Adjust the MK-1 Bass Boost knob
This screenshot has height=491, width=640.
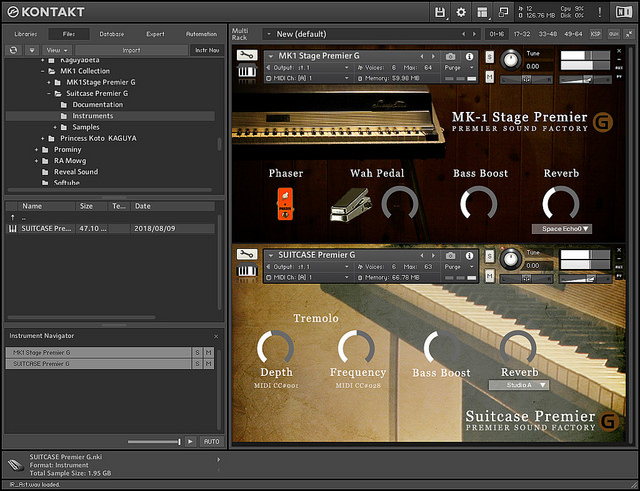coord(479,203)
